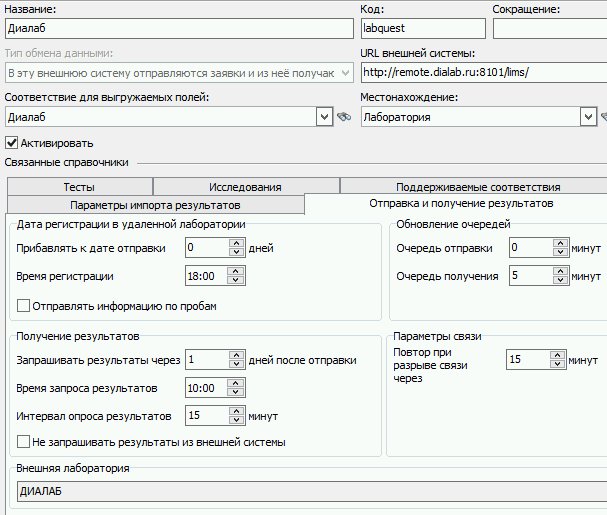Increase Интервал опроса результатов minutes
The image size is (607, 515).
pos(237,411)
